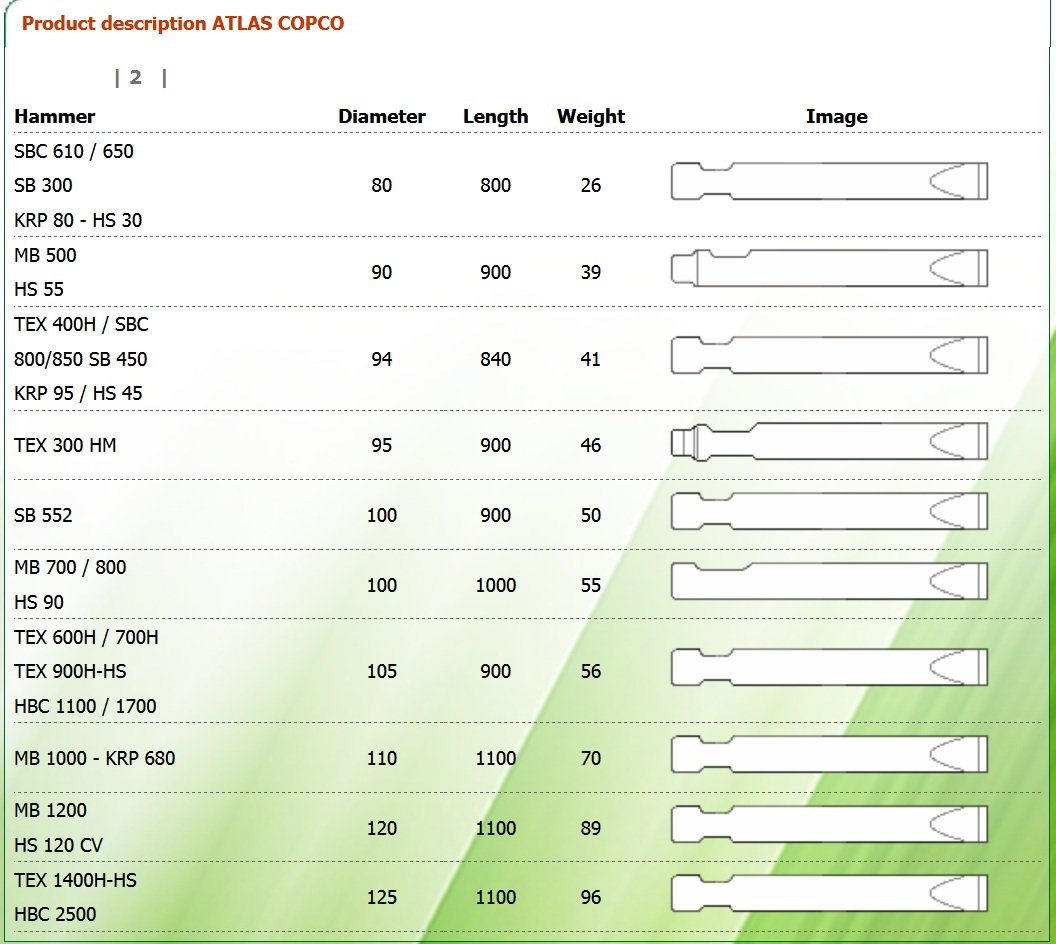Click the Length column header
1056x944 pixels.
pyautogui.click(x=496, y=116)
